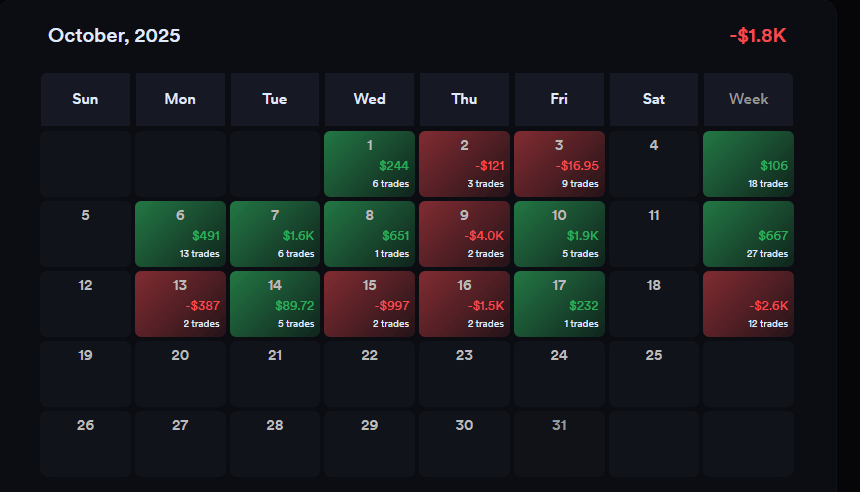Select October 10 cell showing $1.9K
This screenshot has width=860, height=492.
click(559, 234)
